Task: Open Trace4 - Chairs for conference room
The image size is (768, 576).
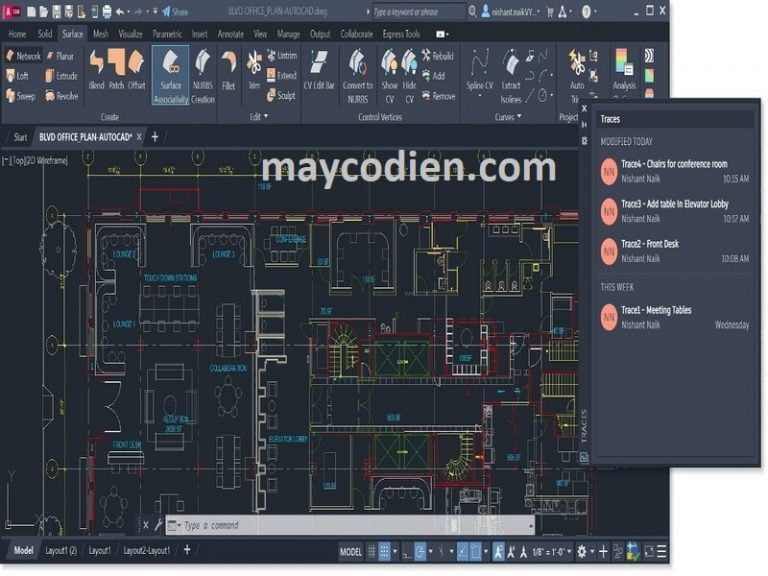Action: point(675,171)
